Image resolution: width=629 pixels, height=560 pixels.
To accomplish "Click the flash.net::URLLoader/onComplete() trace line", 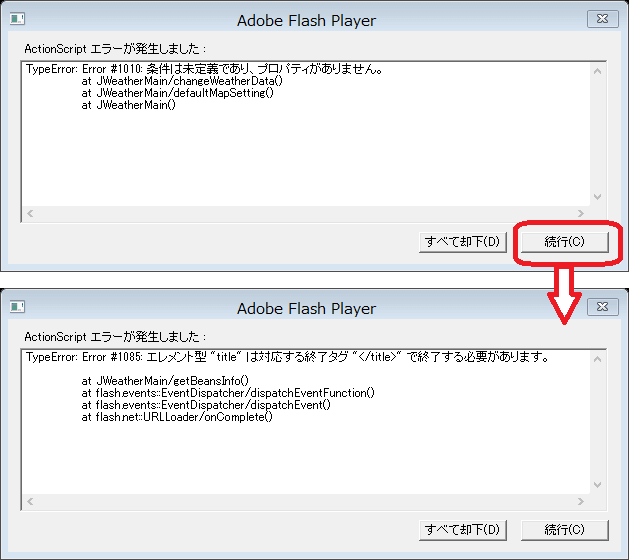I will [x=177, y=417].
